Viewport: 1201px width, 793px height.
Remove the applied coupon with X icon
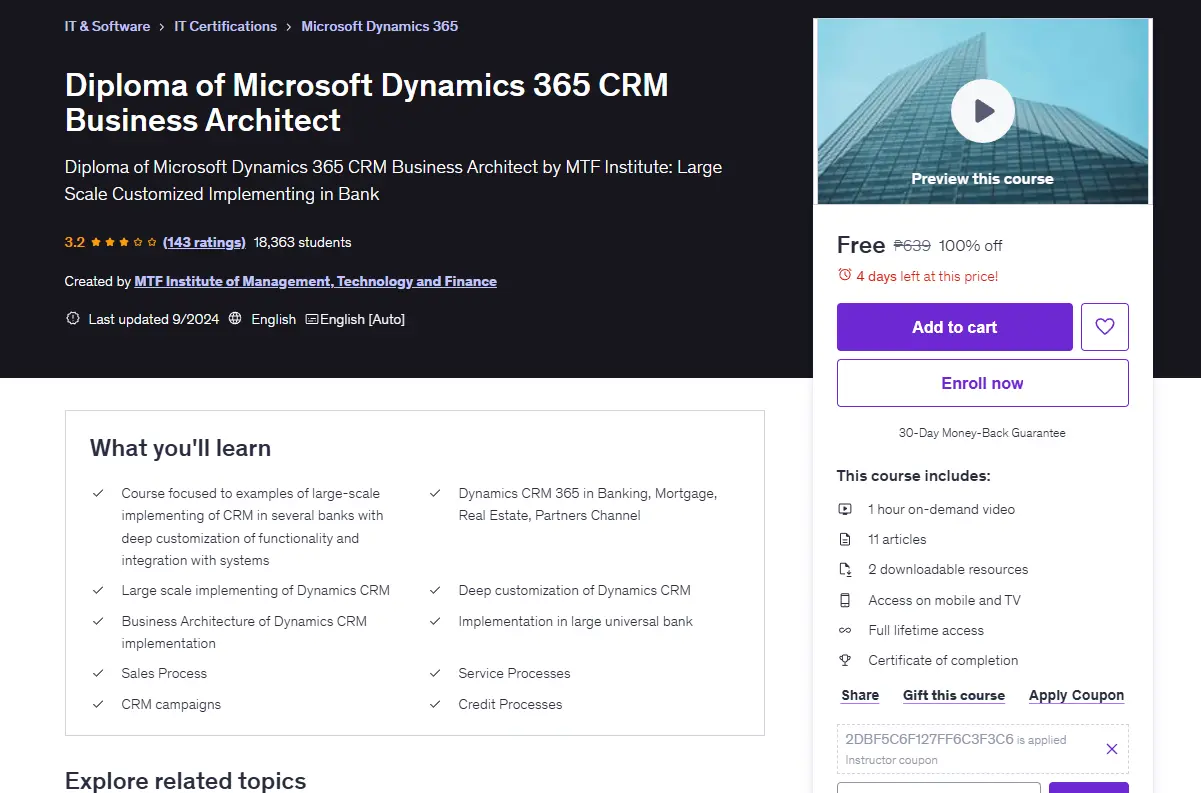pyautogui.click(x=1111, y=749)
